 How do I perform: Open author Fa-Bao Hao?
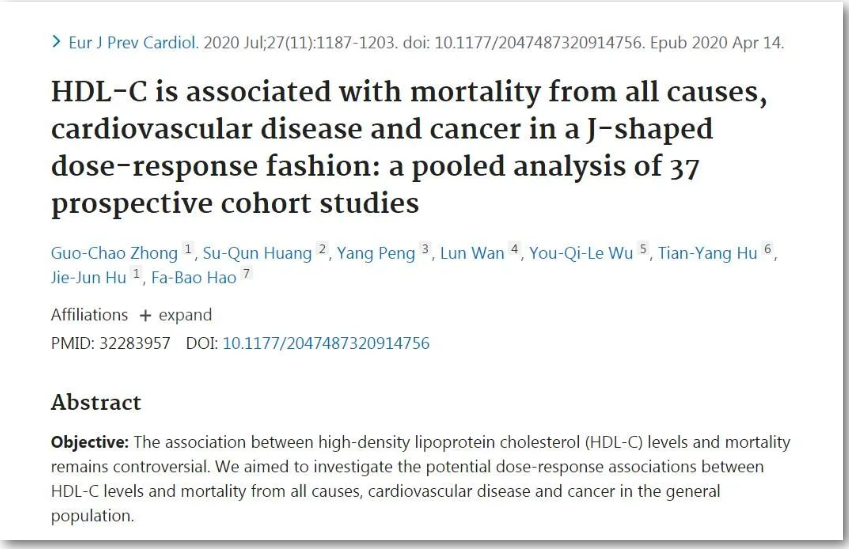coord(194,278)
